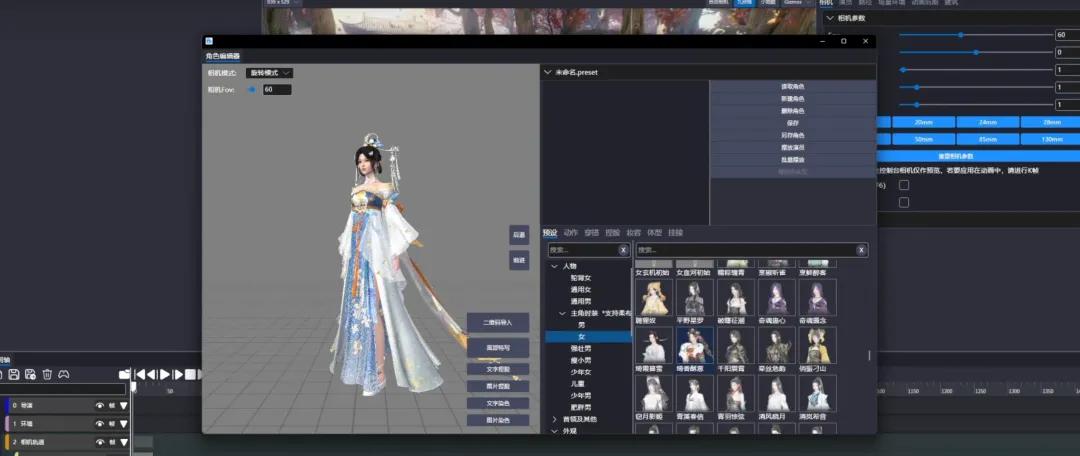Click the 帧 keyframe button on track 0
Screen dimensions: 1080x456
112,406
